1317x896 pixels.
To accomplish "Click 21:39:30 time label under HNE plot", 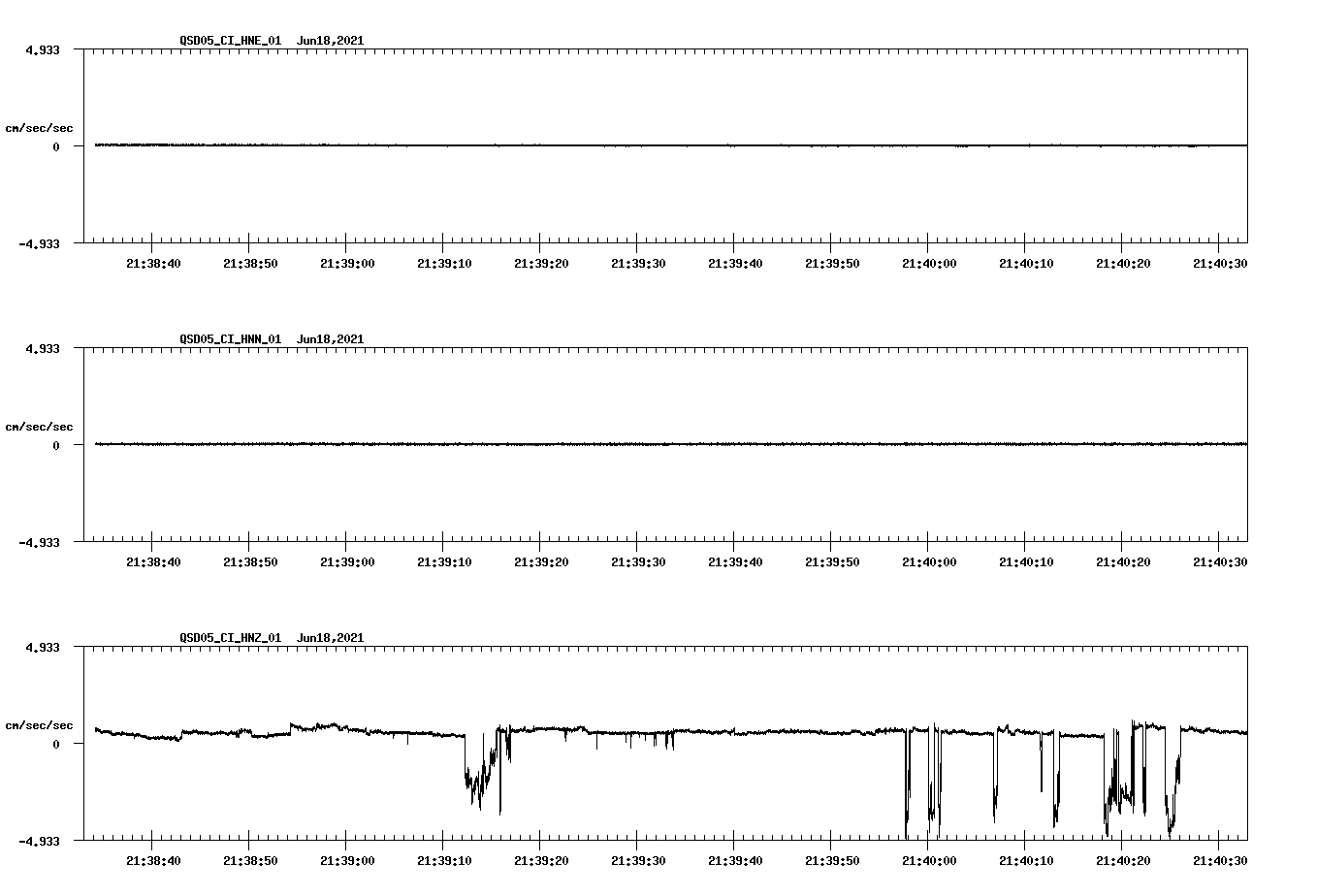I will pos(638,264).
